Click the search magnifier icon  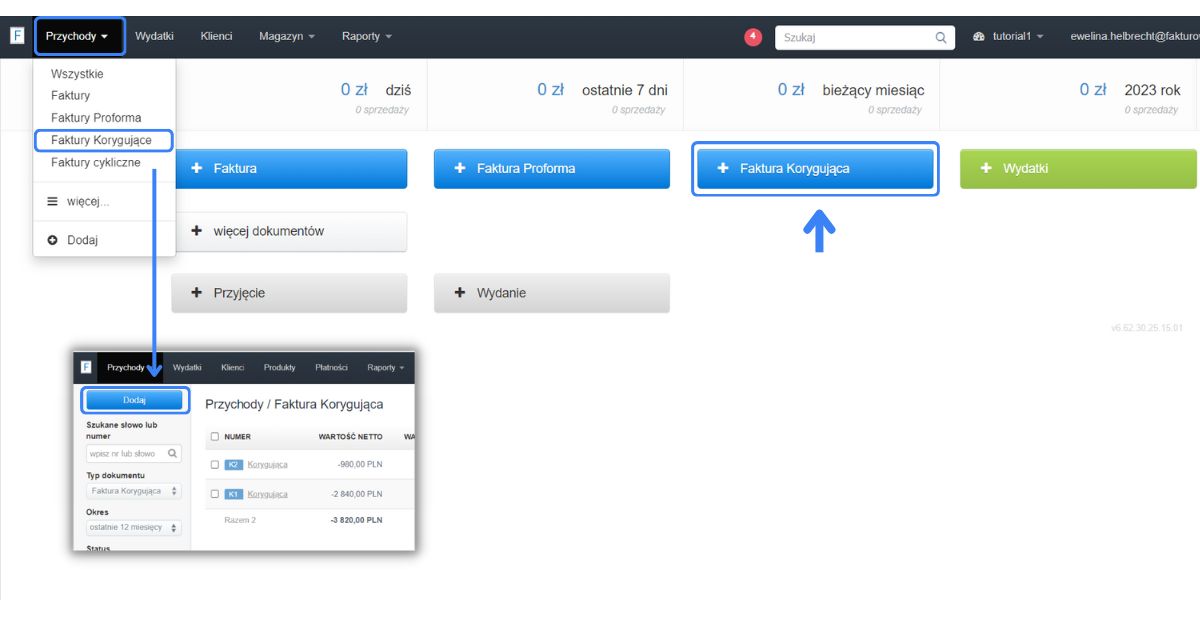coord(941,37)
